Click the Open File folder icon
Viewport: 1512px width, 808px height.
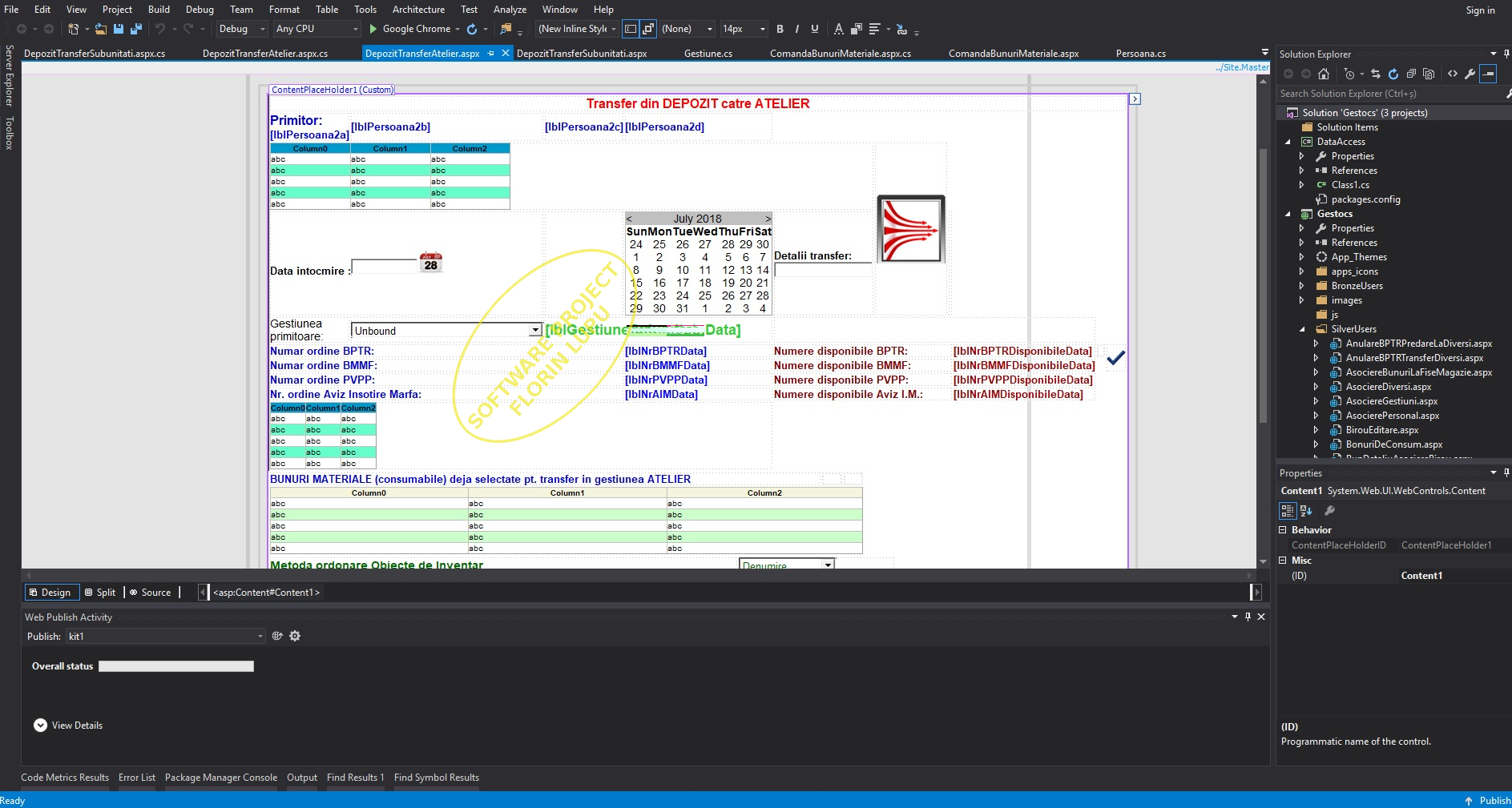coord(101,29)
